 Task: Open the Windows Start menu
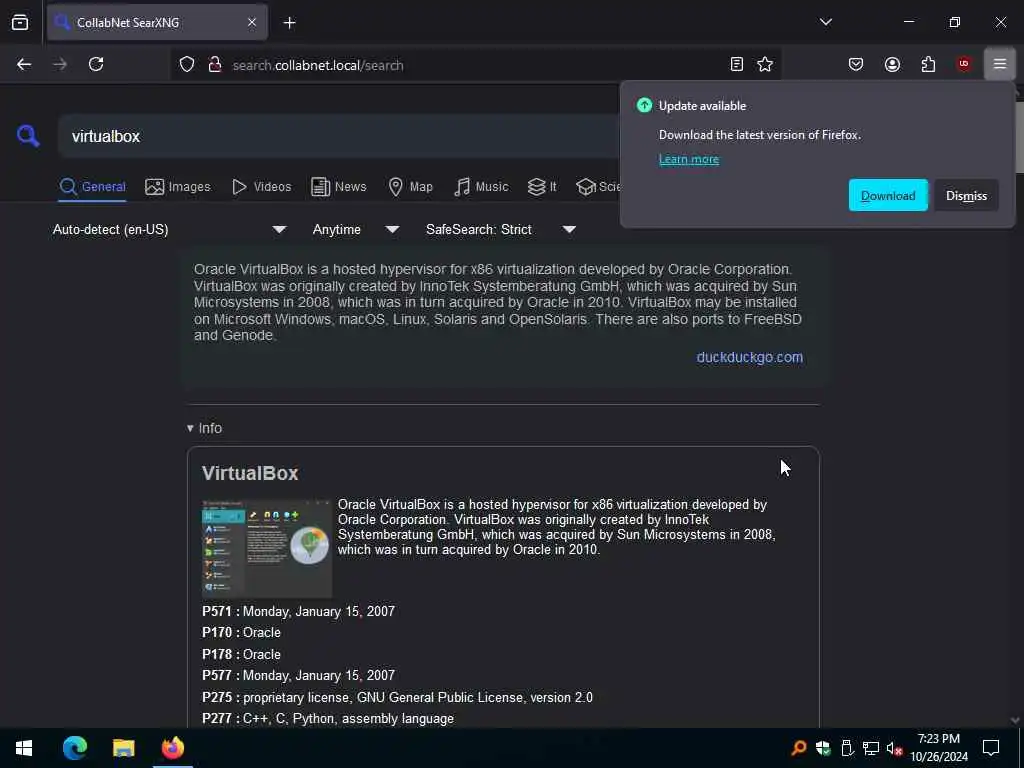24,748
